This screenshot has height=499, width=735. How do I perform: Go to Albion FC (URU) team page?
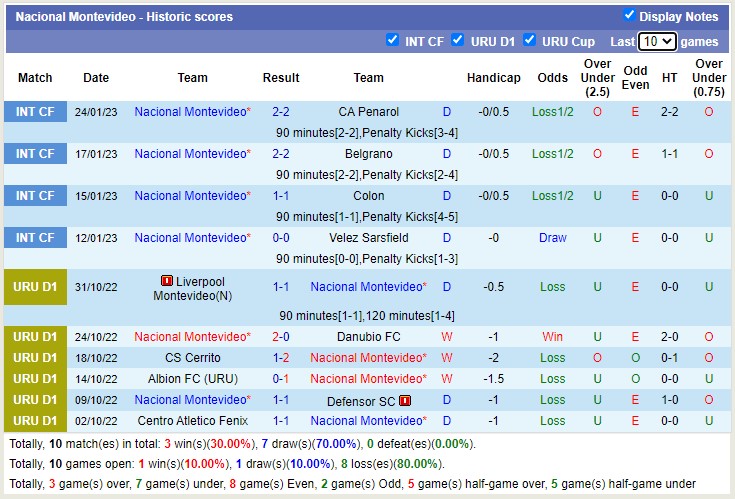pyautogui.click(x=193, y=379)
